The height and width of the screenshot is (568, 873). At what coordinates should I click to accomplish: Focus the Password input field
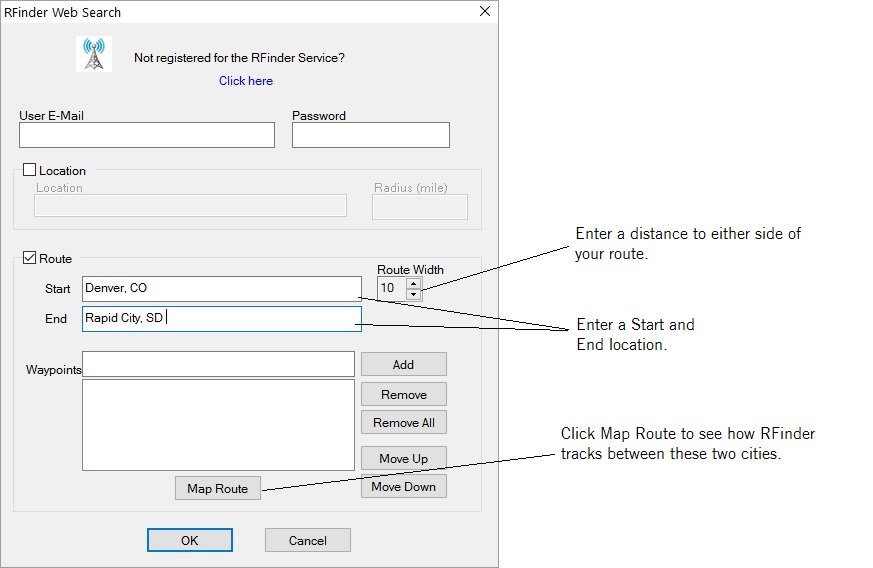coord(371,135)
